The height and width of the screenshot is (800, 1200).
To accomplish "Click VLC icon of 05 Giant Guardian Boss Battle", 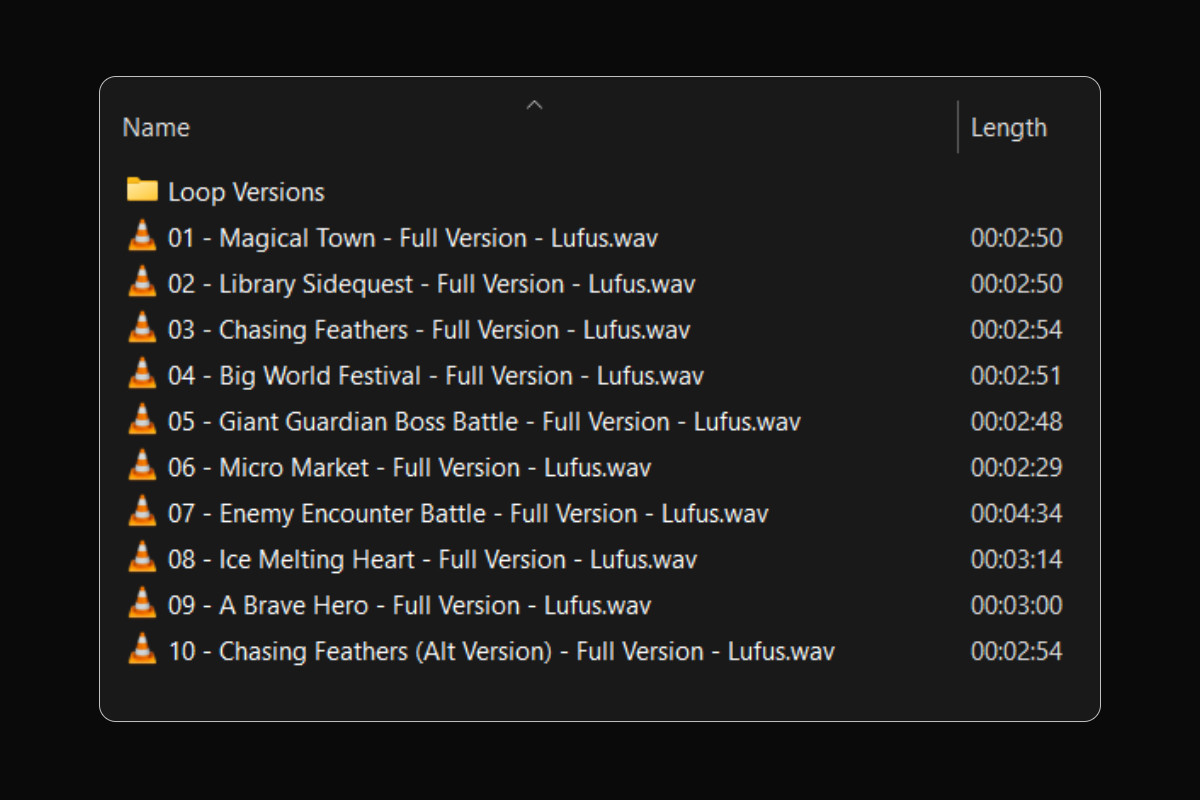I will (x=143, y=421).
